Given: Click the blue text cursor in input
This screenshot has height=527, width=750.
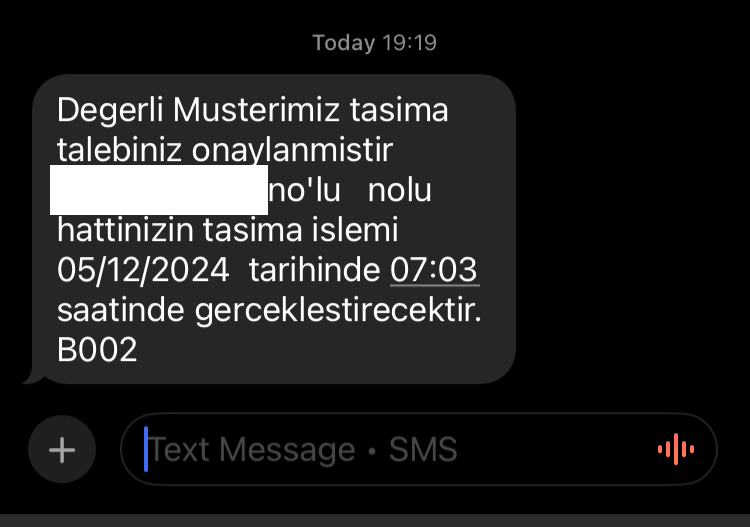Looking at the screenshot, I should pyautogui.click(x=146, y=449).
